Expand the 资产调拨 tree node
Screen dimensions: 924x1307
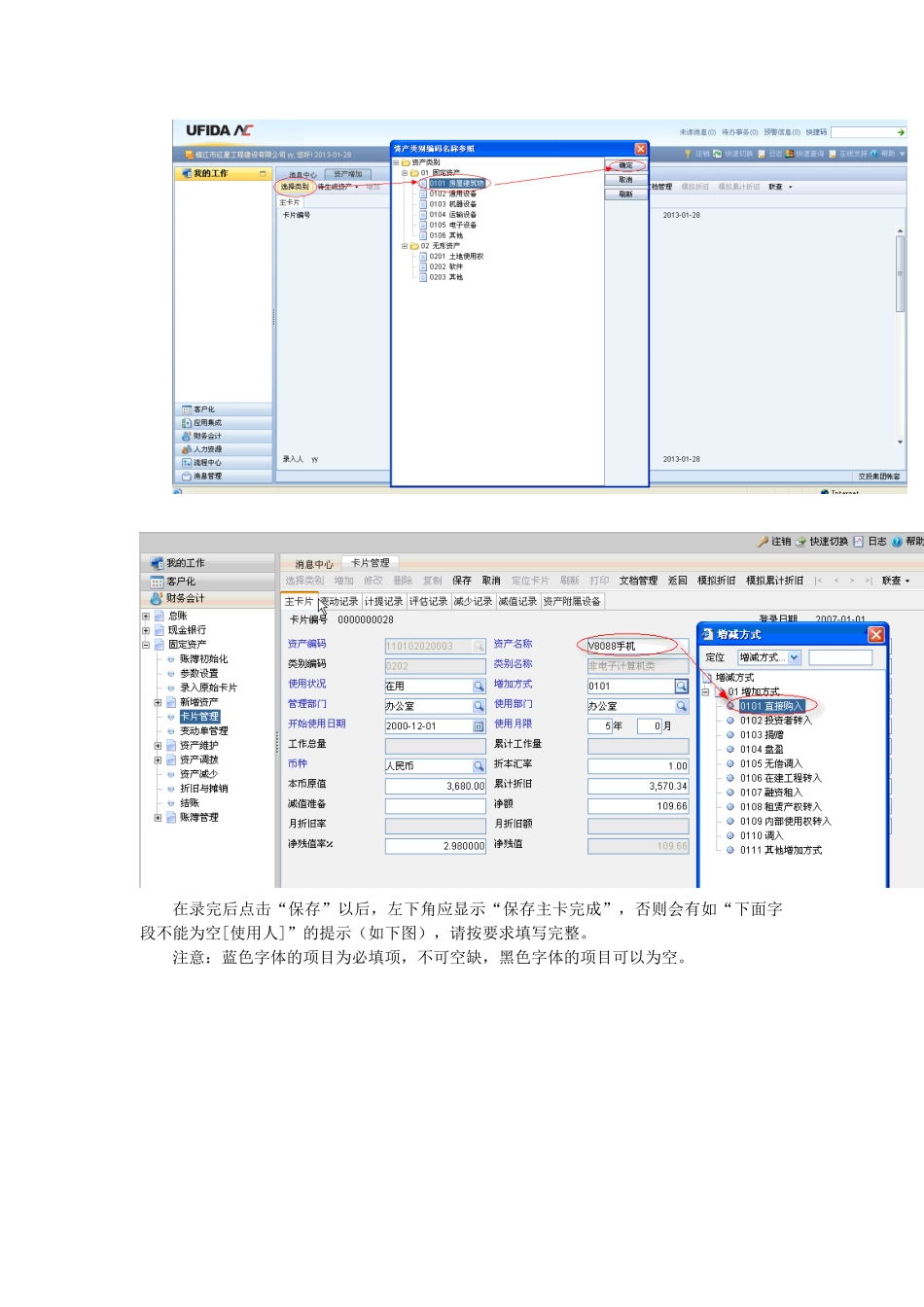pos(158,760)
